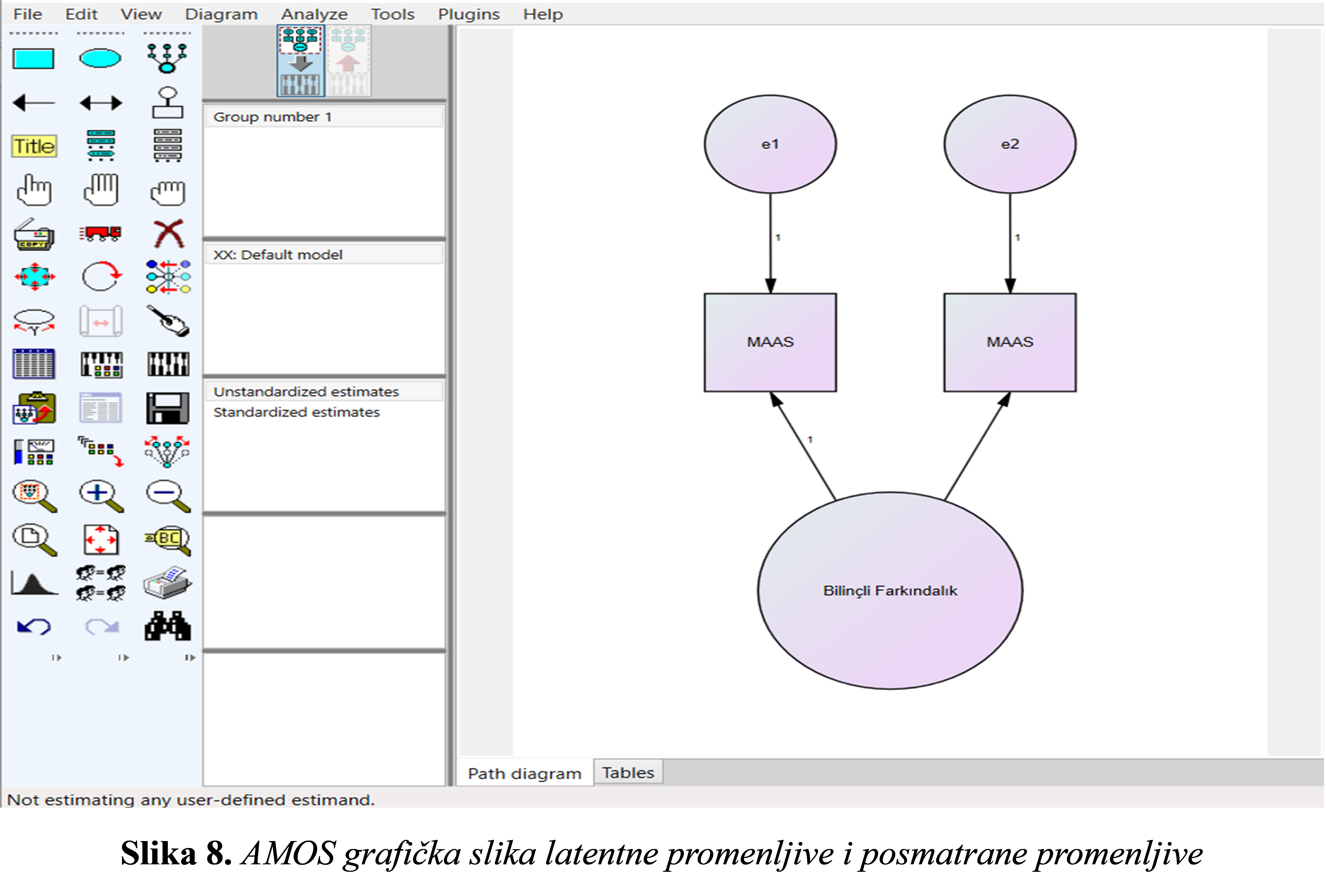Click the MAAS rectangle under e1
The width and height of the screenshot is (1326, 896).
(x=770, y=342)
